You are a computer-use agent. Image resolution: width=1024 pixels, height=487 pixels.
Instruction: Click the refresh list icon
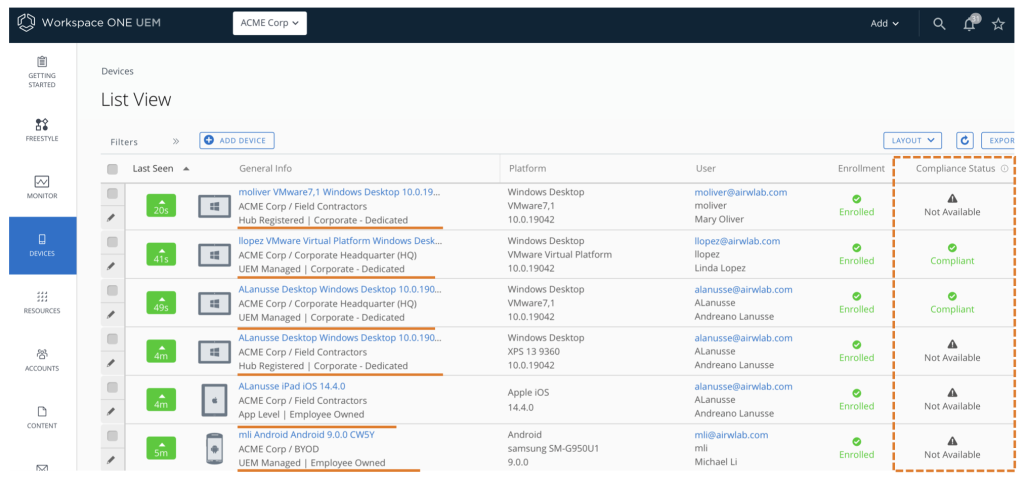(965, 141)
